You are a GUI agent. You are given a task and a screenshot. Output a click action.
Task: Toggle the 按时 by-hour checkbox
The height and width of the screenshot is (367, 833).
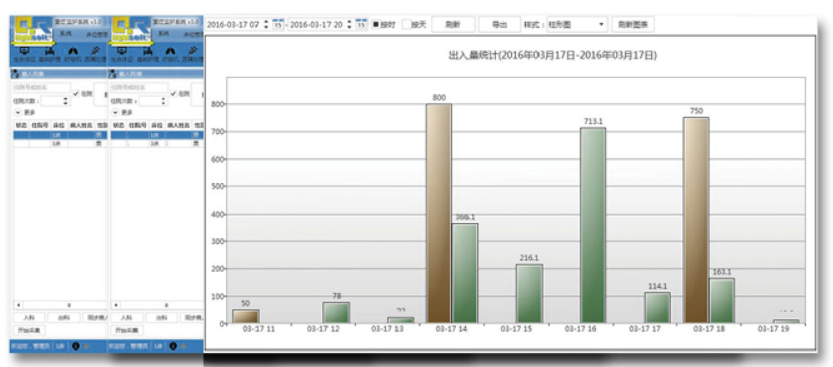click(x=376, y=24)
